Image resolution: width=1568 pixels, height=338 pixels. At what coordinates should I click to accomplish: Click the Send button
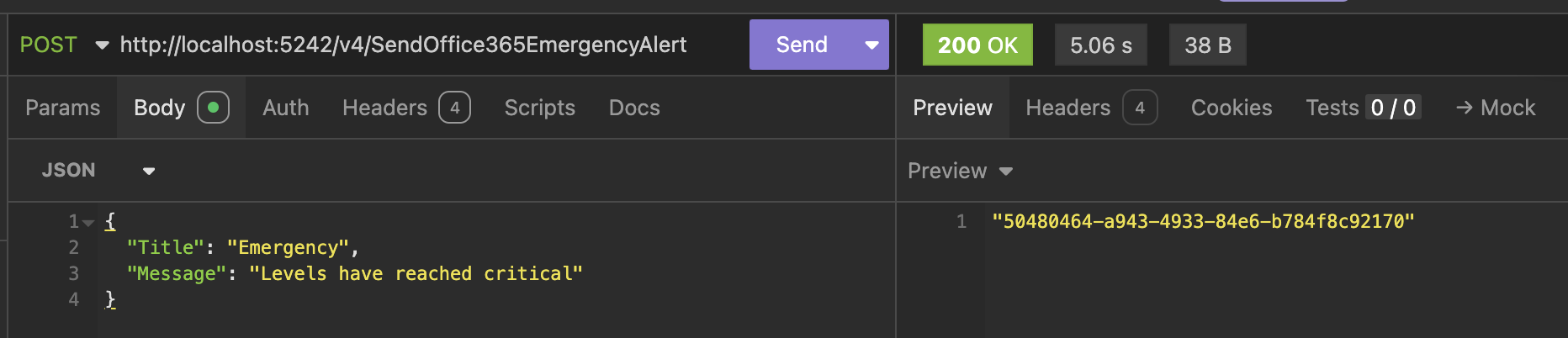(801, 45)
